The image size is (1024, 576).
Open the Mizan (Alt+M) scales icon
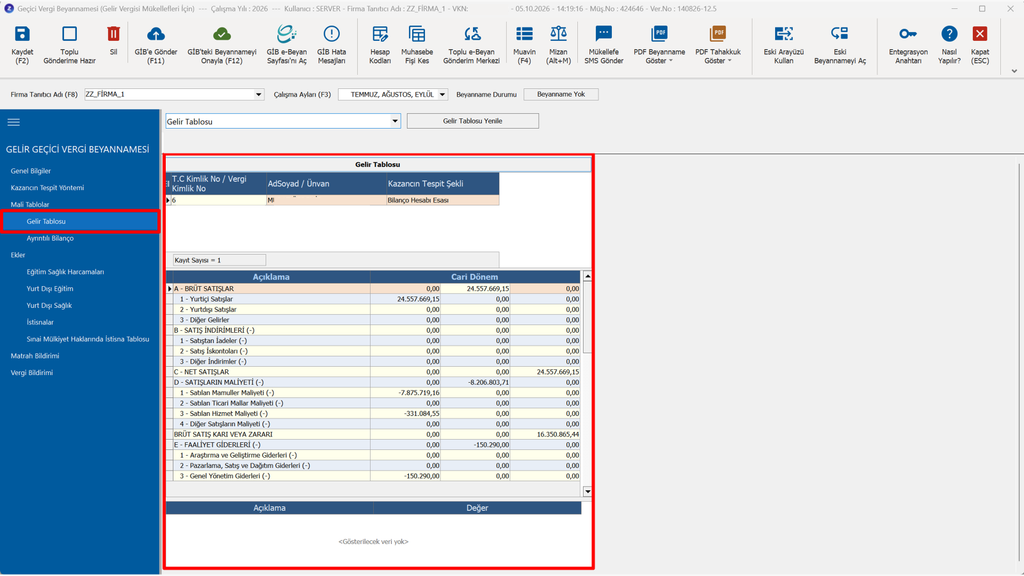pos(558,34)
